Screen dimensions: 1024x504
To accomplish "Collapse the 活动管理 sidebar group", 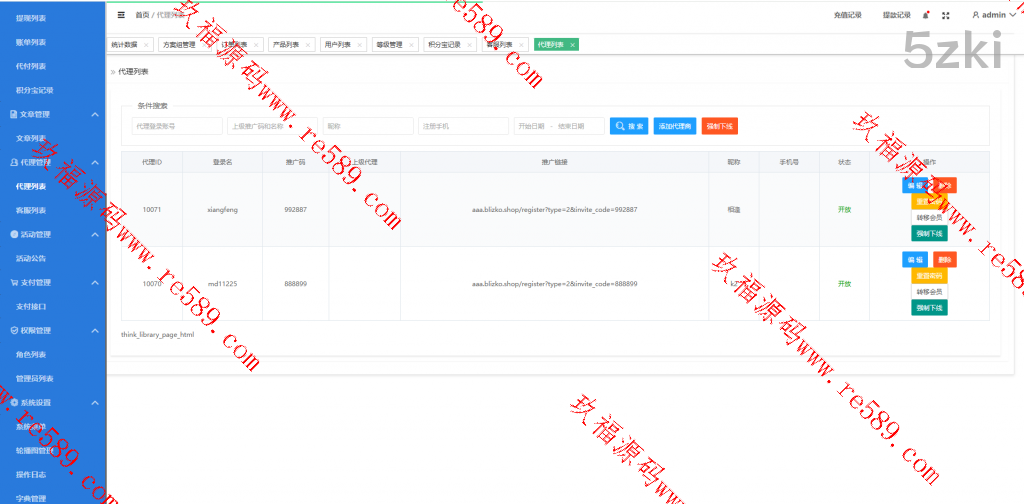I will pos(94,235).
